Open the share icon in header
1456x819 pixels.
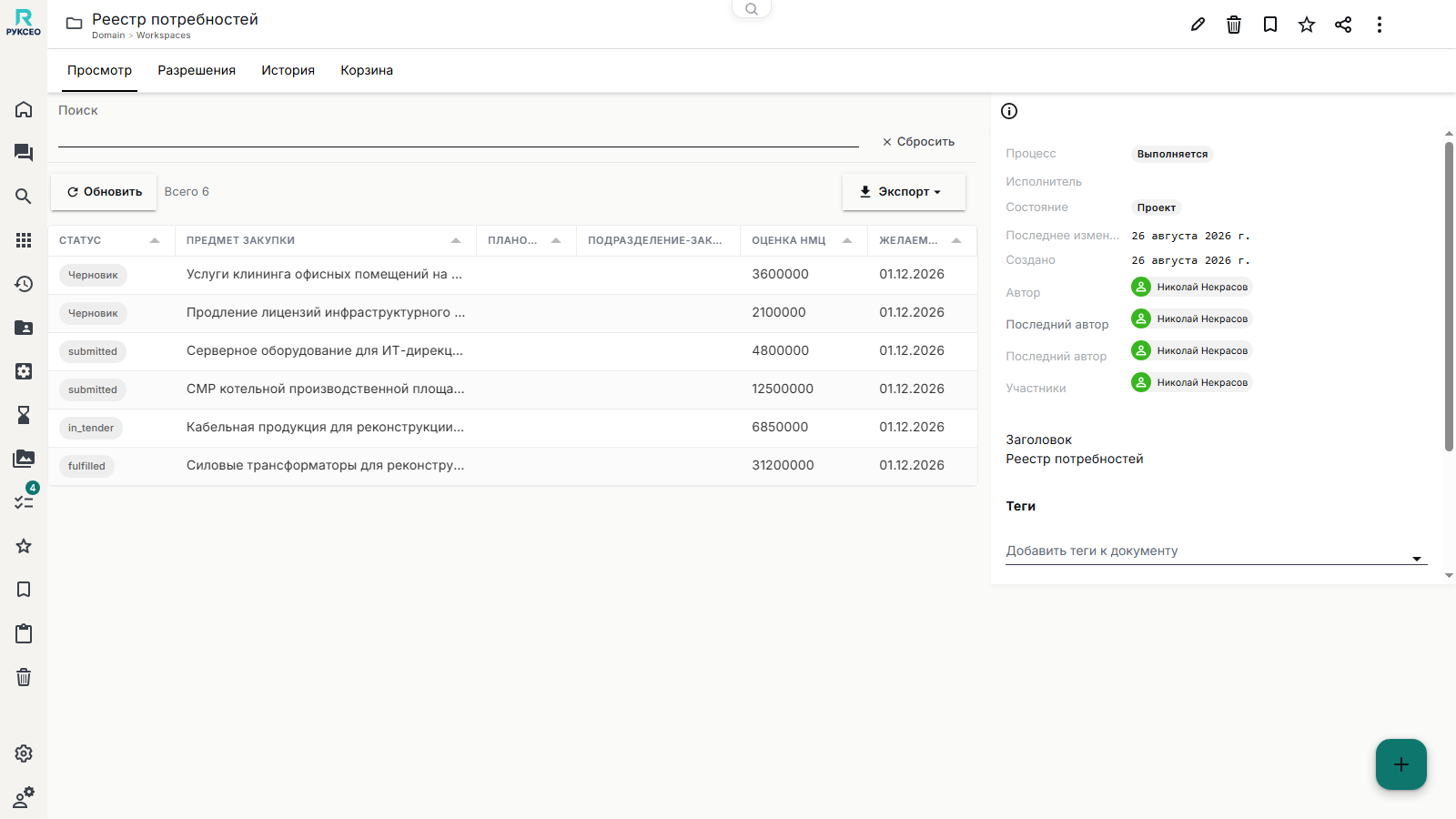click(x=1343, y=25)
